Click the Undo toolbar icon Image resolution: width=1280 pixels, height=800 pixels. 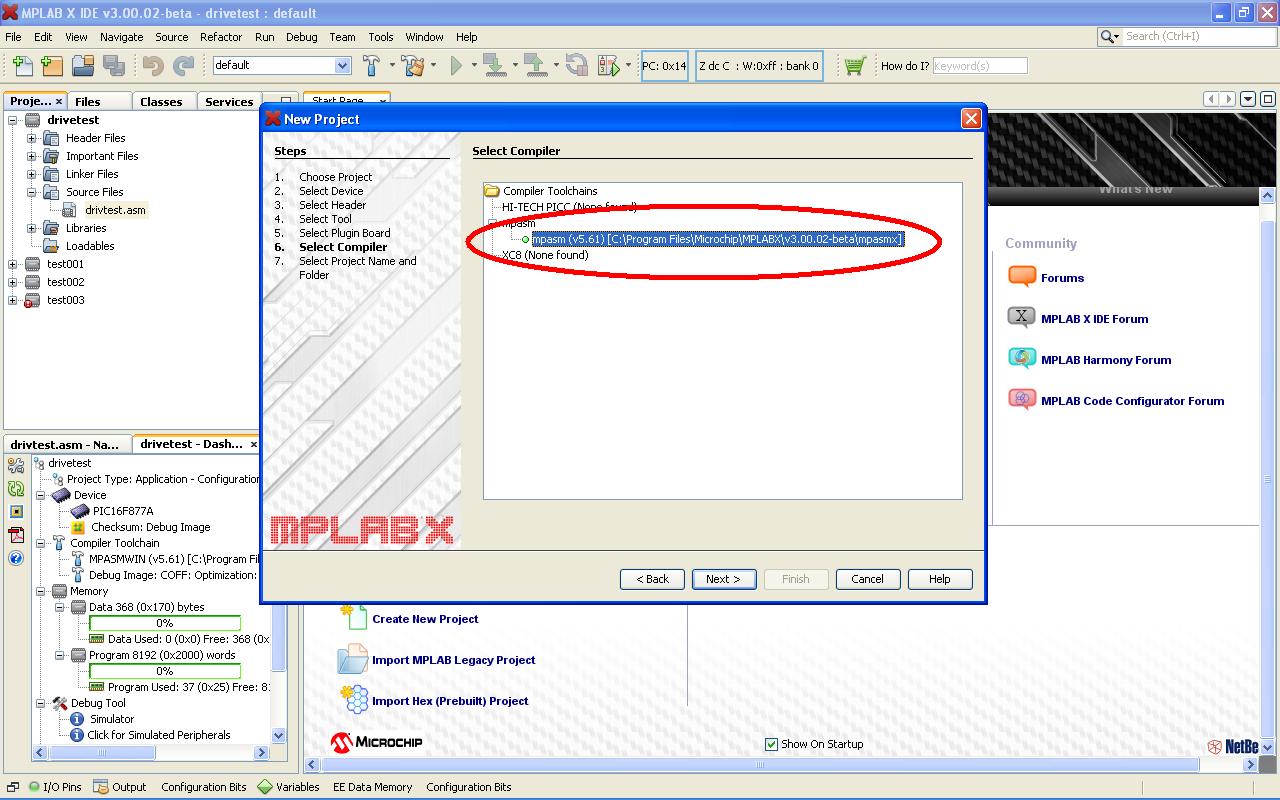click(153, 65)
